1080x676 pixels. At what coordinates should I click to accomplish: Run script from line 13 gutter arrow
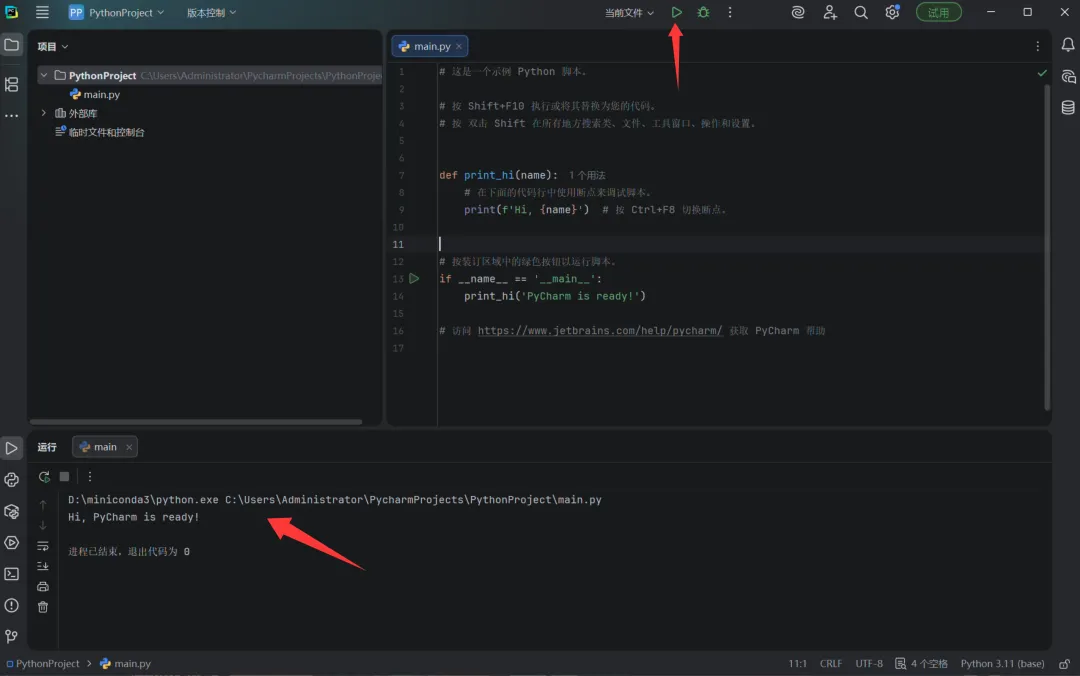pyautogui.click(x=414, y=278)
